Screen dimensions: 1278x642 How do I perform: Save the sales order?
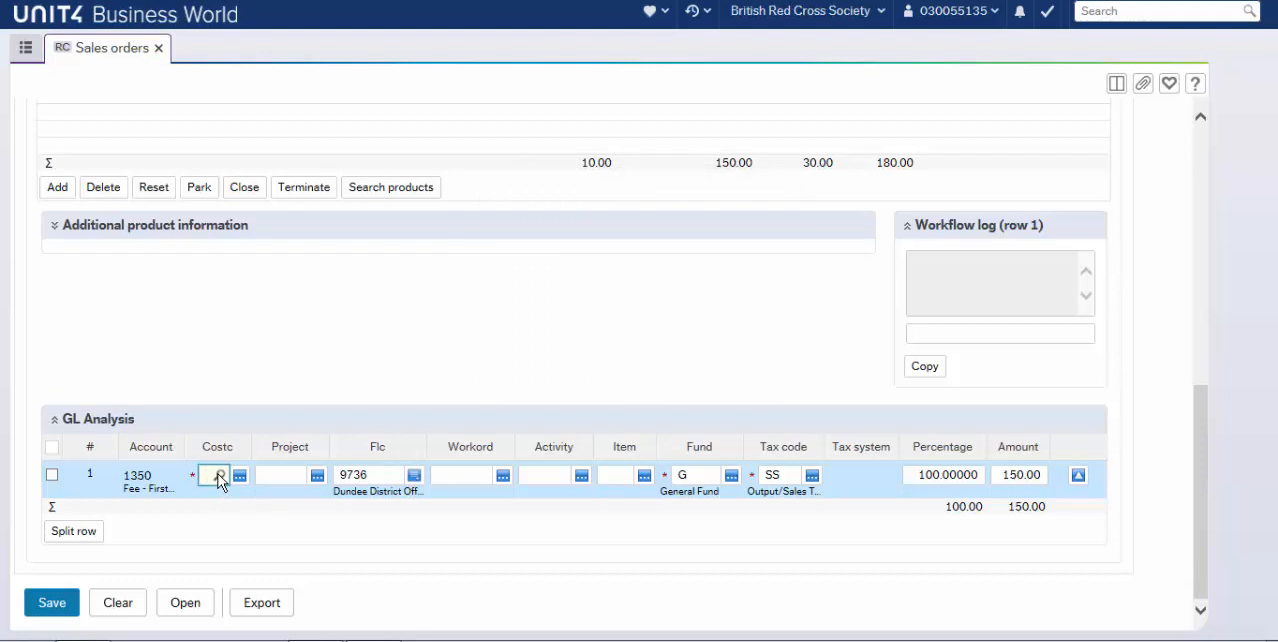coord(52,603)
